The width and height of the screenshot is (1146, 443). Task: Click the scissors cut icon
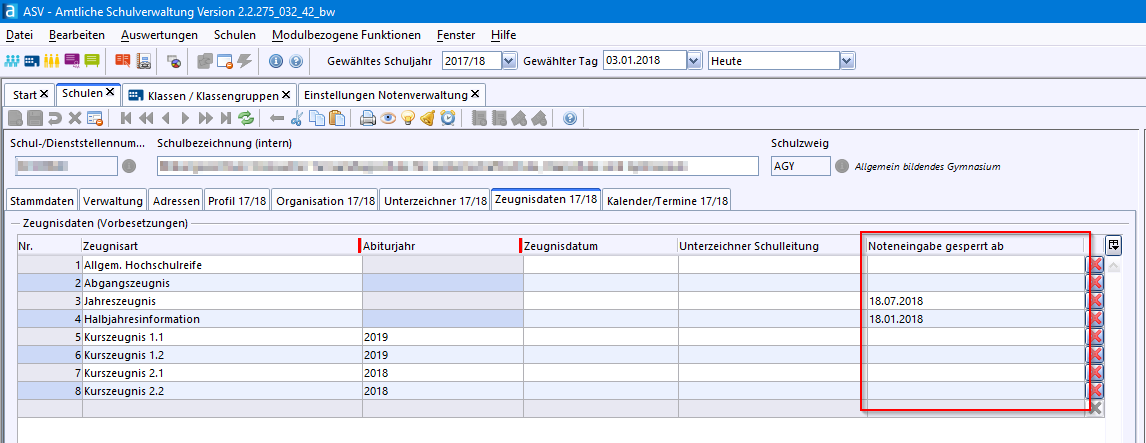pyautogui.click(x=297, y=118)
